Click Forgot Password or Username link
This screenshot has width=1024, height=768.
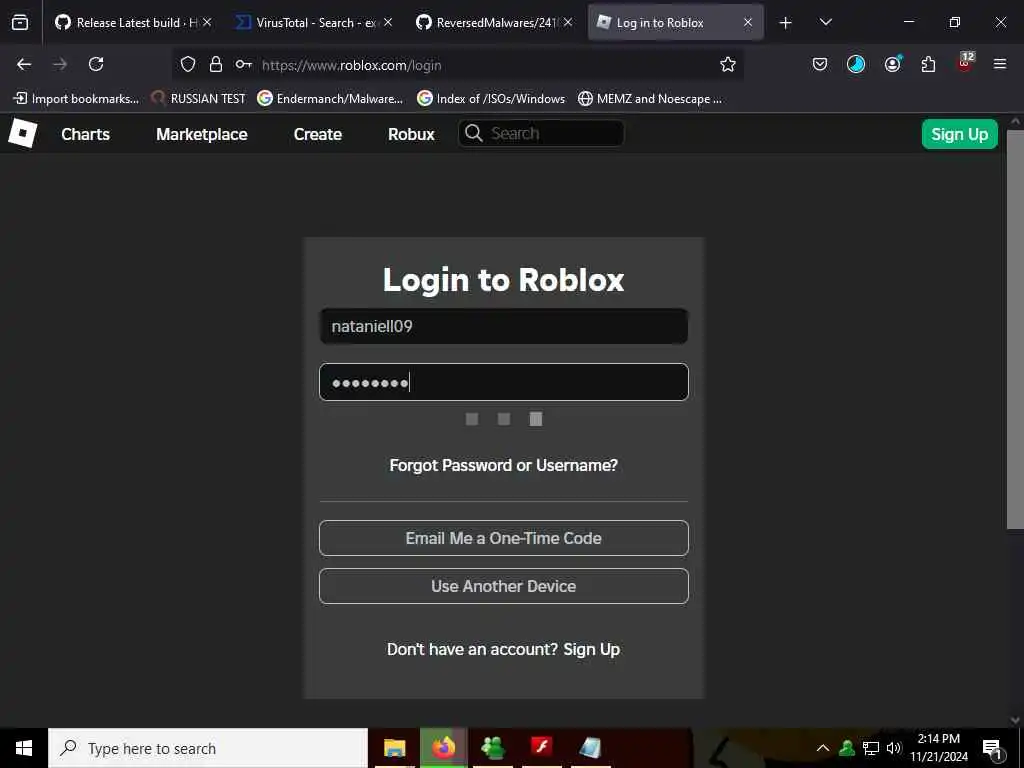click(x=504, y=465)
